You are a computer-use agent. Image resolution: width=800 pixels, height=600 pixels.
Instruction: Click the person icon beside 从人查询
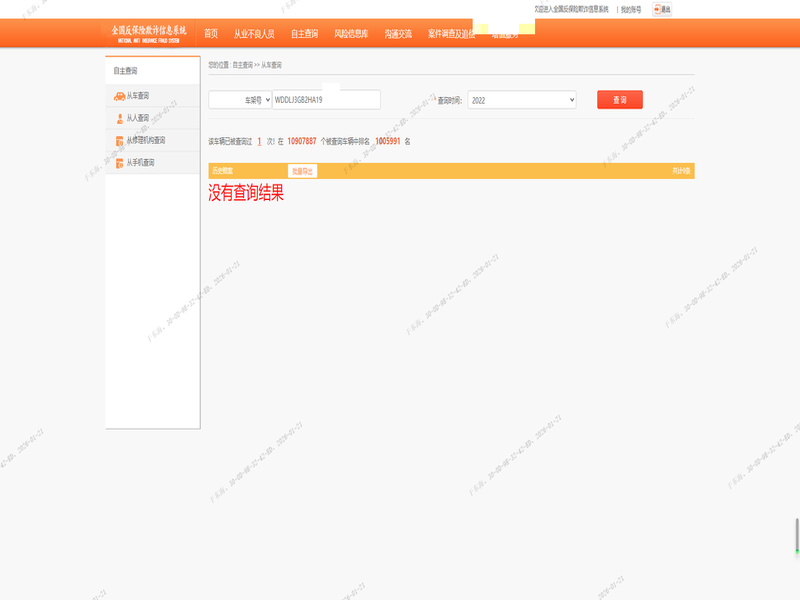click(x=119, y=118)
